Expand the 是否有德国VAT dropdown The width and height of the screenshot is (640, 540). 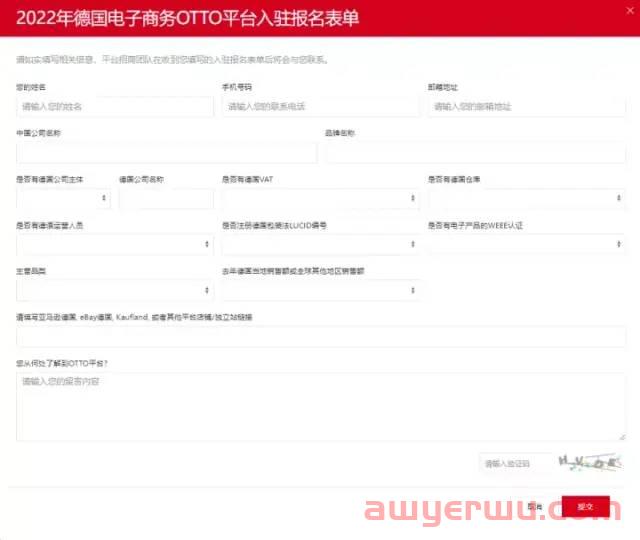(x=320, y=198)
